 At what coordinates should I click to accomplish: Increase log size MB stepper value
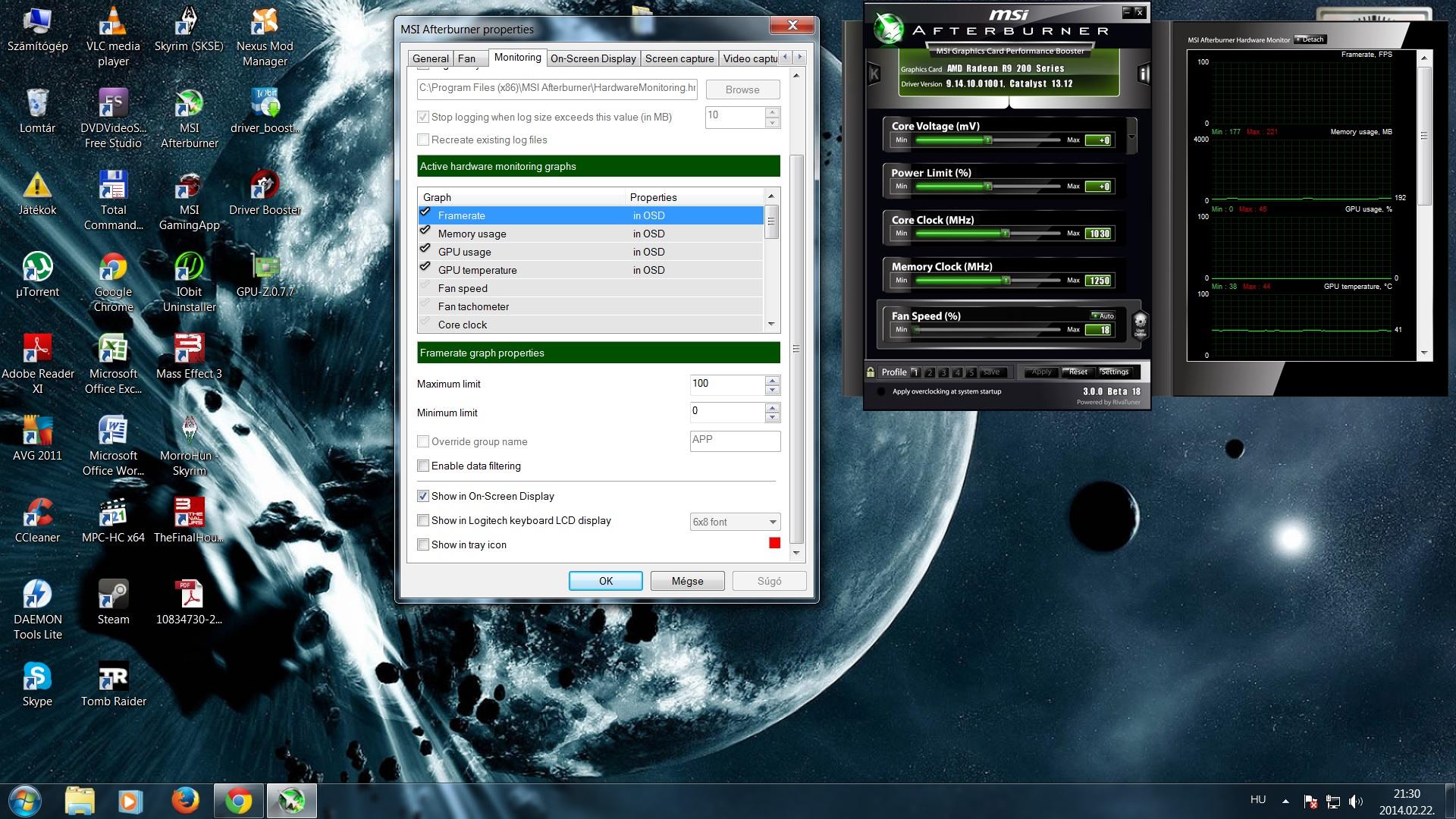[x=773, y=112]
